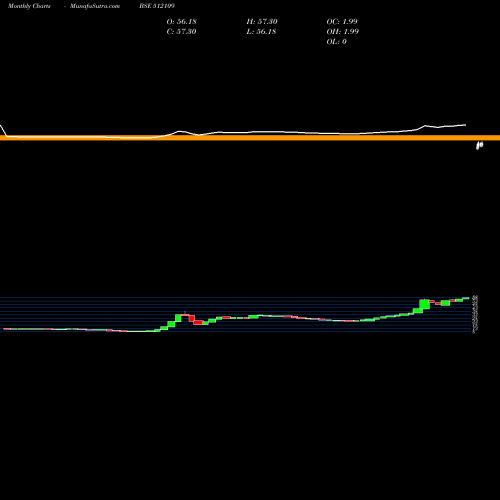Click the low value 'L: 56.18'
The width and height of the screenshot is (500, 500).
pyautogui.click(x=261, y=31)
